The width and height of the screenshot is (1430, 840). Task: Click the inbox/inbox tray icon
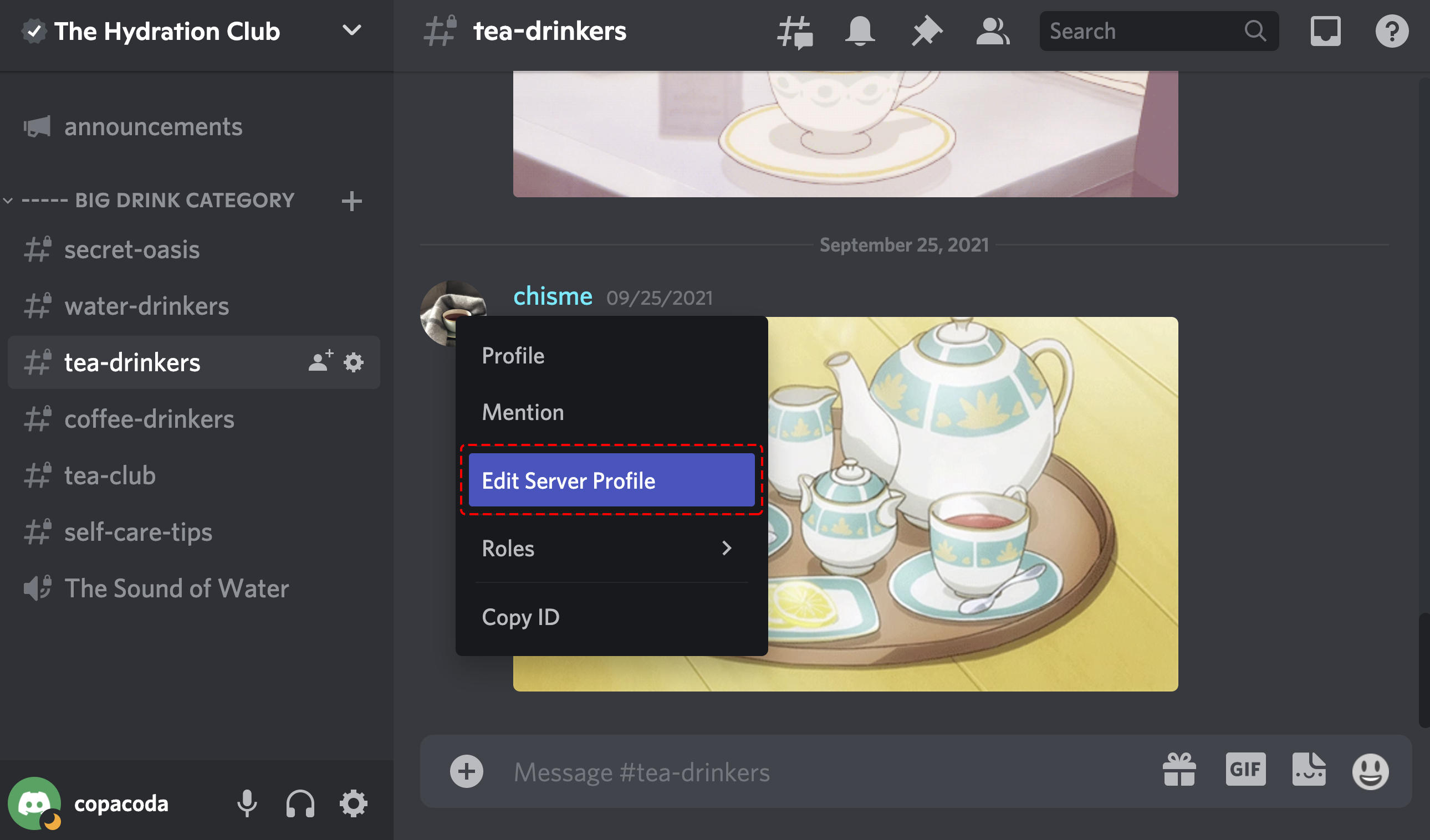coord(1324,30)
